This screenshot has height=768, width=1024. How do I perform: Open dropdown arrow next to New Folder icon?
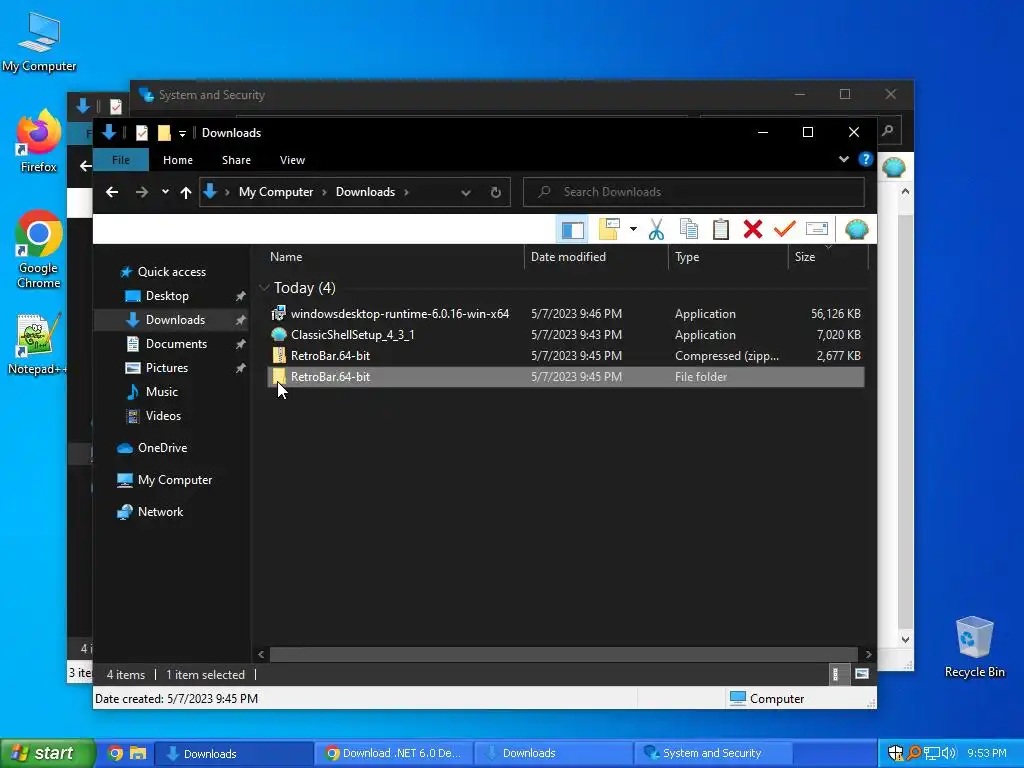[633, 229]
